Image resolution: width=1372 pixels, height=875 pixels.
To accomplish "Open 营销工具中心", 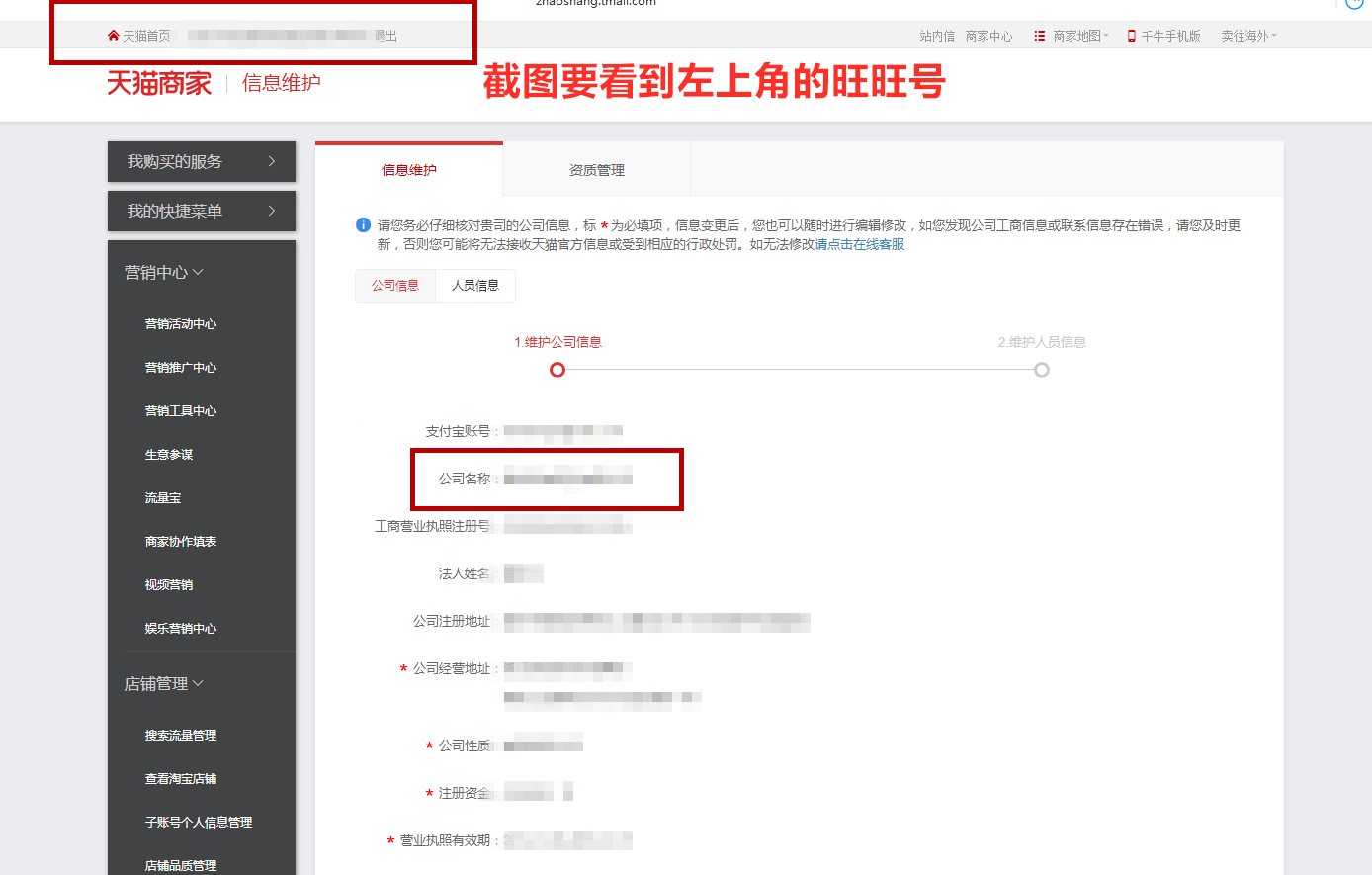I will 181,411.
